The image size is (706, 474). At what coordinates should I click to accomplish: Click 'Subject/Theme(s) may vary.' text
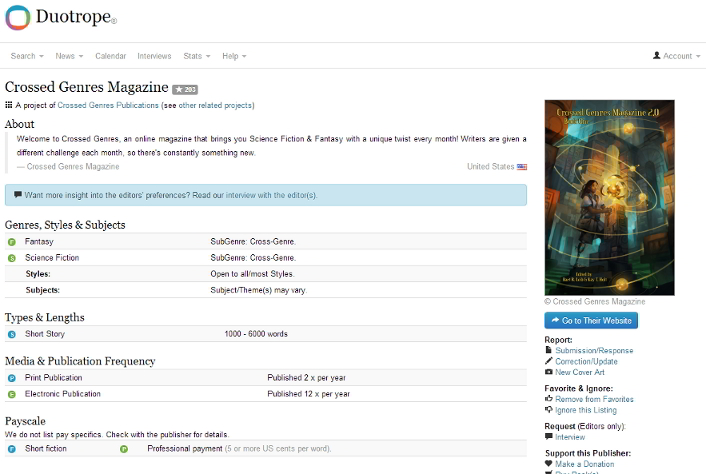click(258, 290)
